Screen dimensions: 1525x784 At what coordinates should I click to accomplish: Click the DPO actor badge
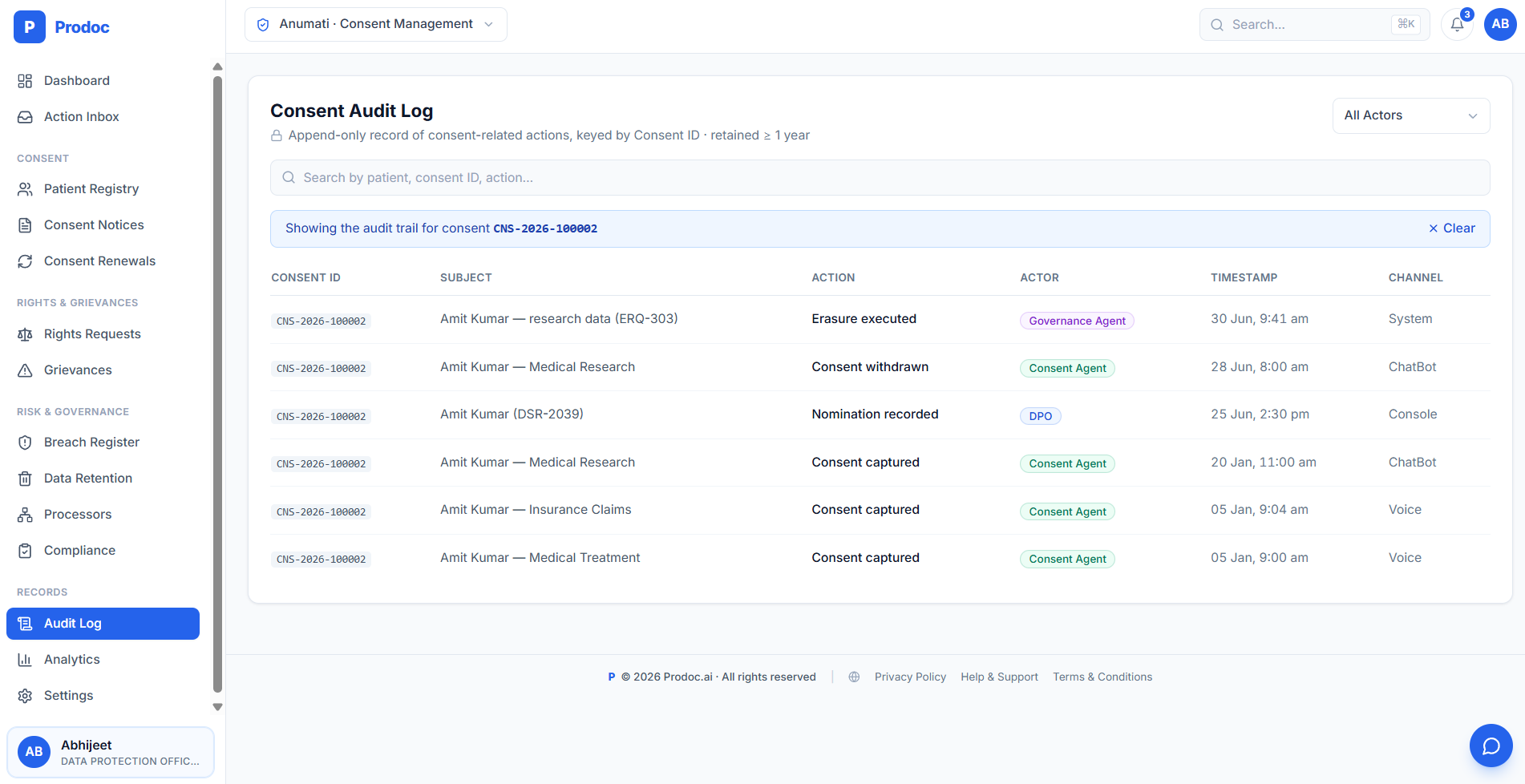[x=1040, y=416]
